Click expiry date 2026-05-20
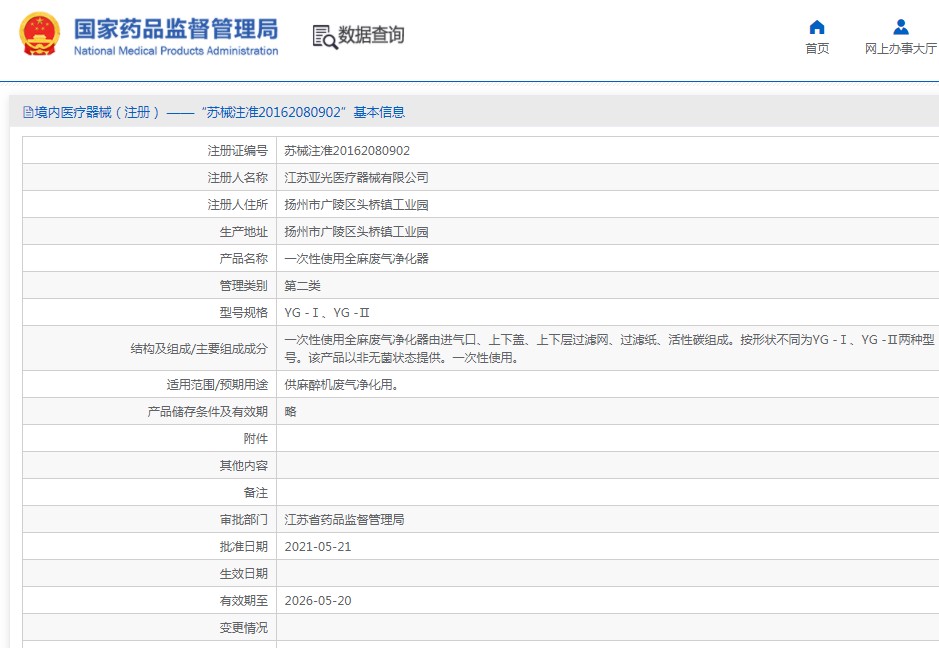The width and height of the screenshot is (939, 648). coord(317,600)
